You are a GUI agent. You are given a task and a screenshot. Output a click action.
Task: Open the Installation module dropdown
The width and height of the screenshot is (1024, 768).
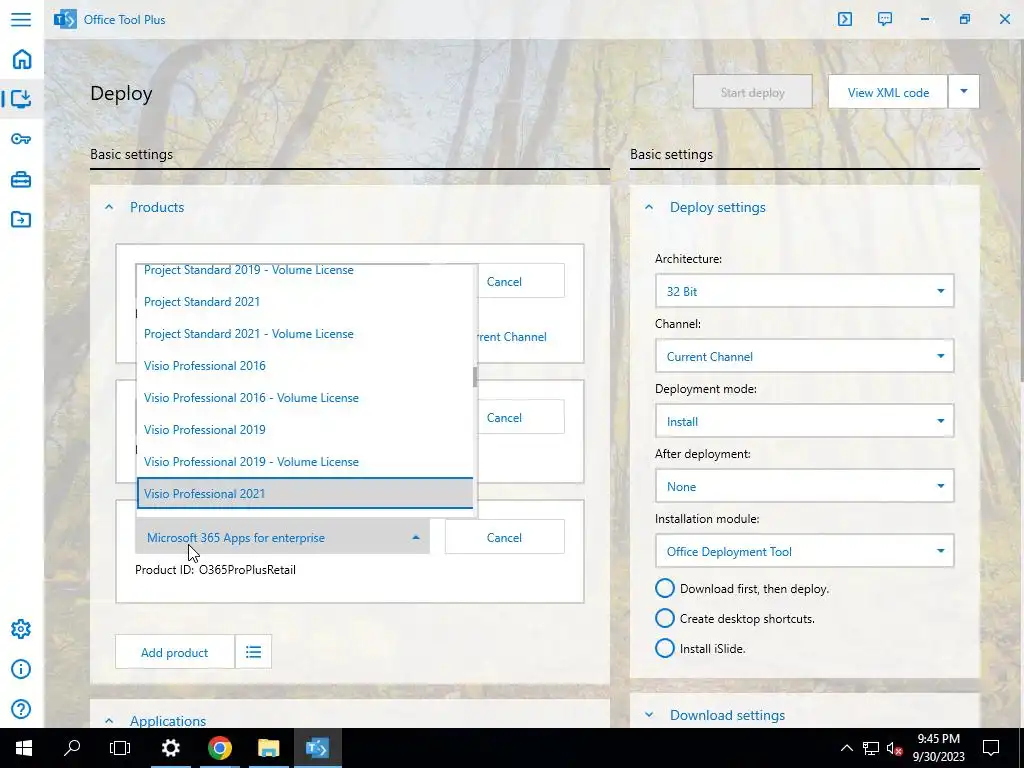(x=805, y=551)
